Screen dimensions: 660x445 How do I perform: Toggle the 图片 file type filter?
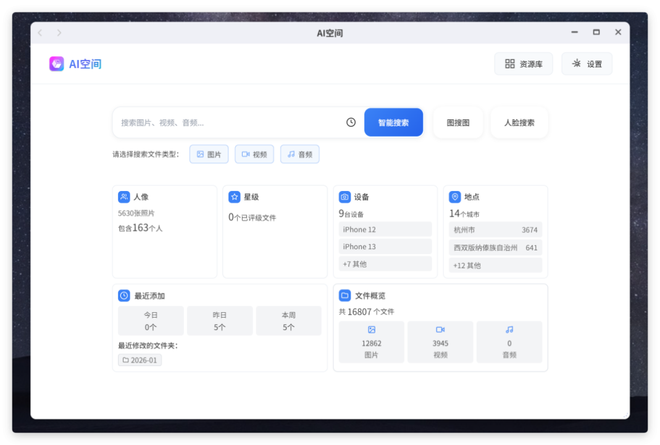click(209, 155)
